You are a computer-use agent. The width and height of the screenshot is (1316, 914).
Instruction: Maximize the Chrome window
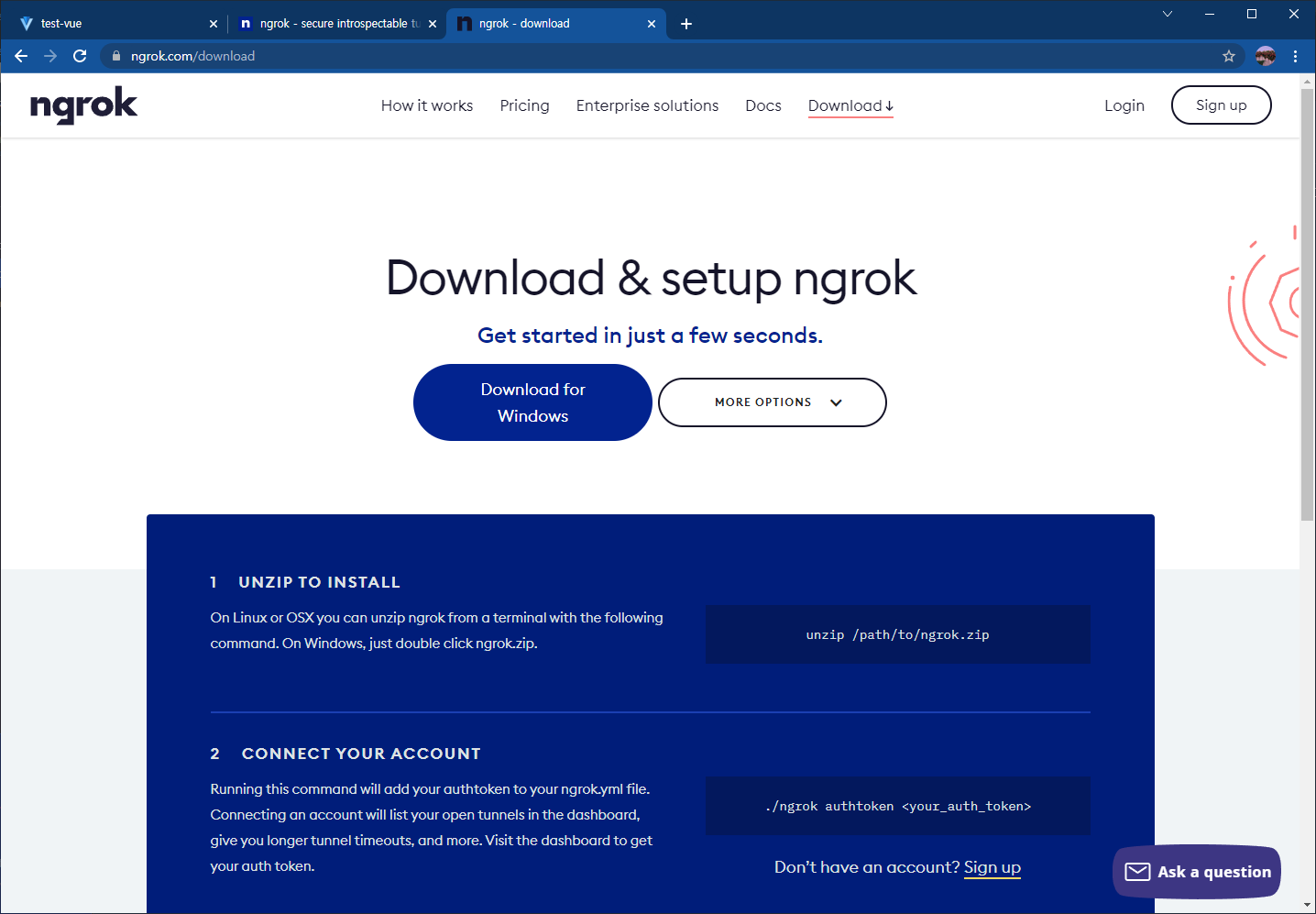[1252, 14]
